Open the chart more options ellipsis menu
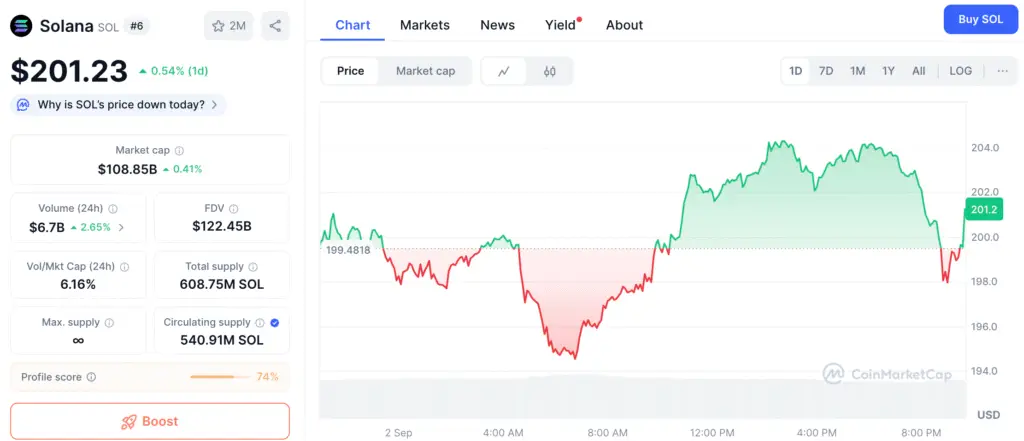 tap(1003, 71)
